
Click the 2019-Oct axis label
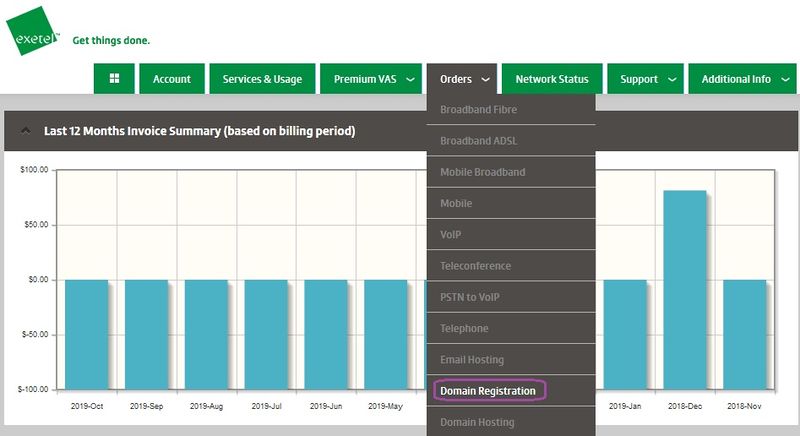pyautogui.click(x=87, y=406)
